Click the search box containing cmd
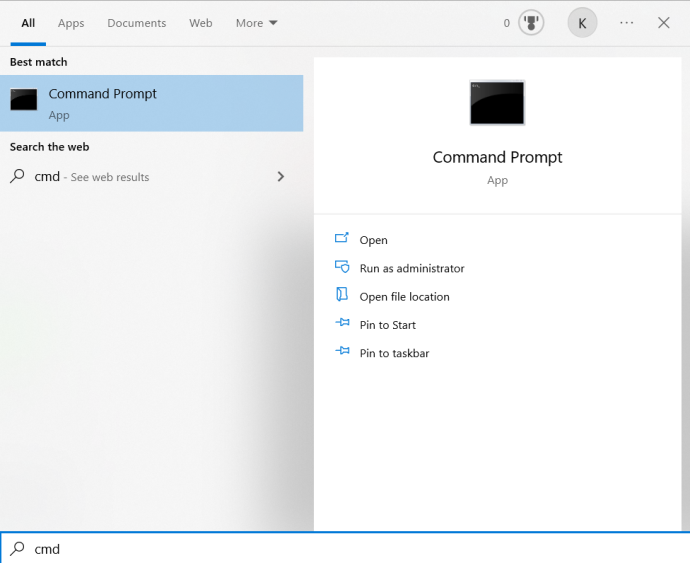690x563 pixels. point(345,548)
